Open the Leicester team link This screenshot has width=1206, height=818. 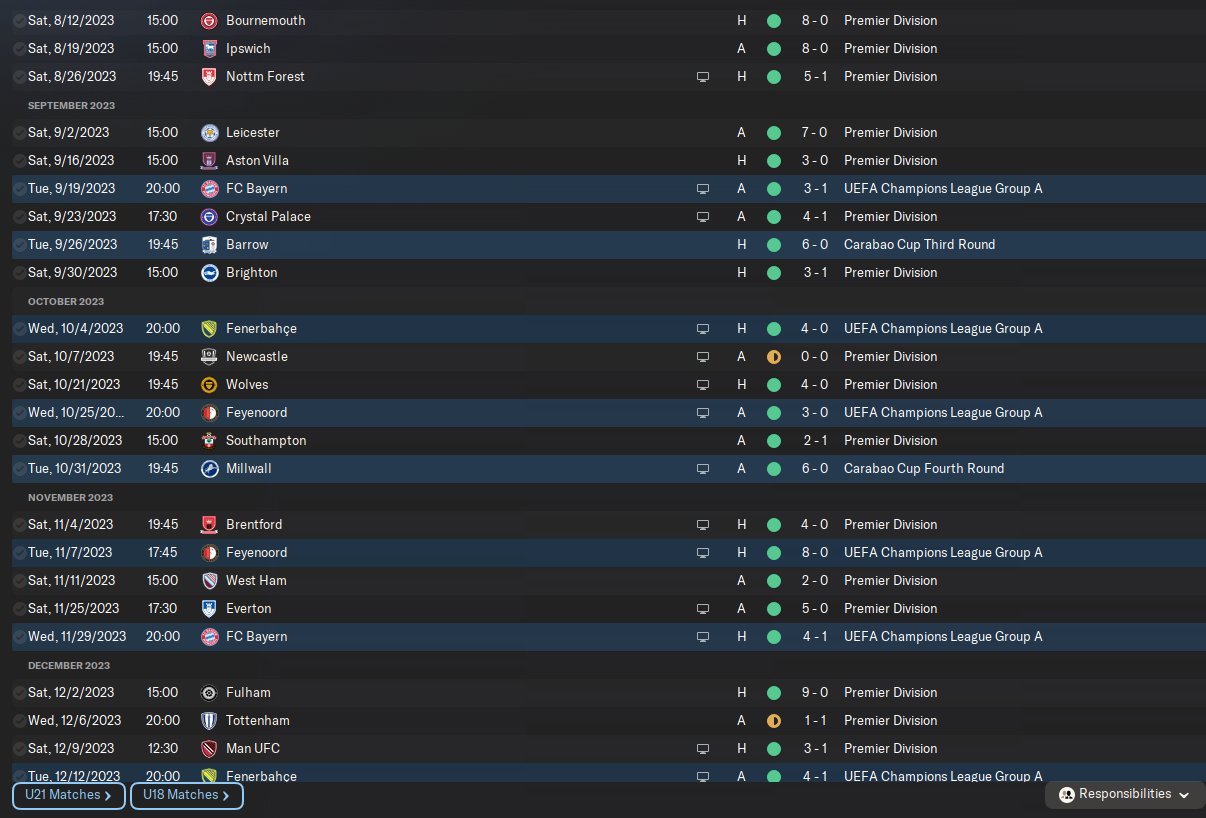click(x=253, y=132)
